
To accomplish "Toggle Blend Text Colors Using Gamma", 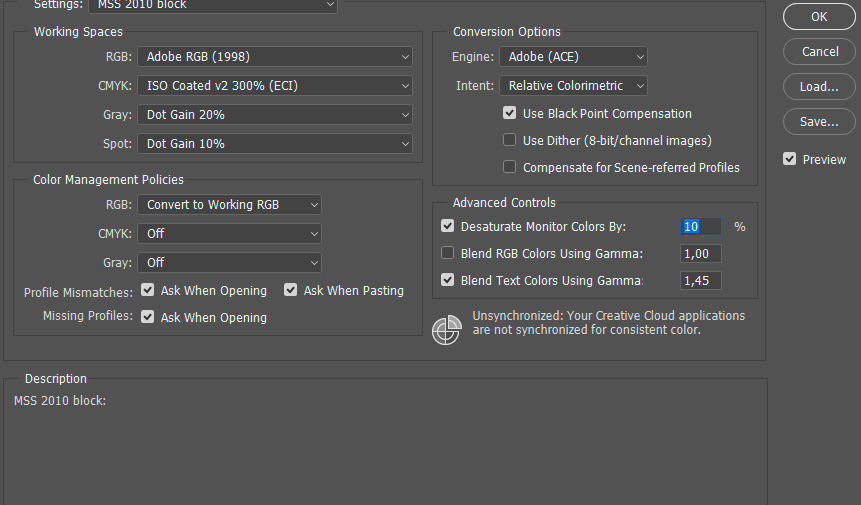I will (448, 281).
